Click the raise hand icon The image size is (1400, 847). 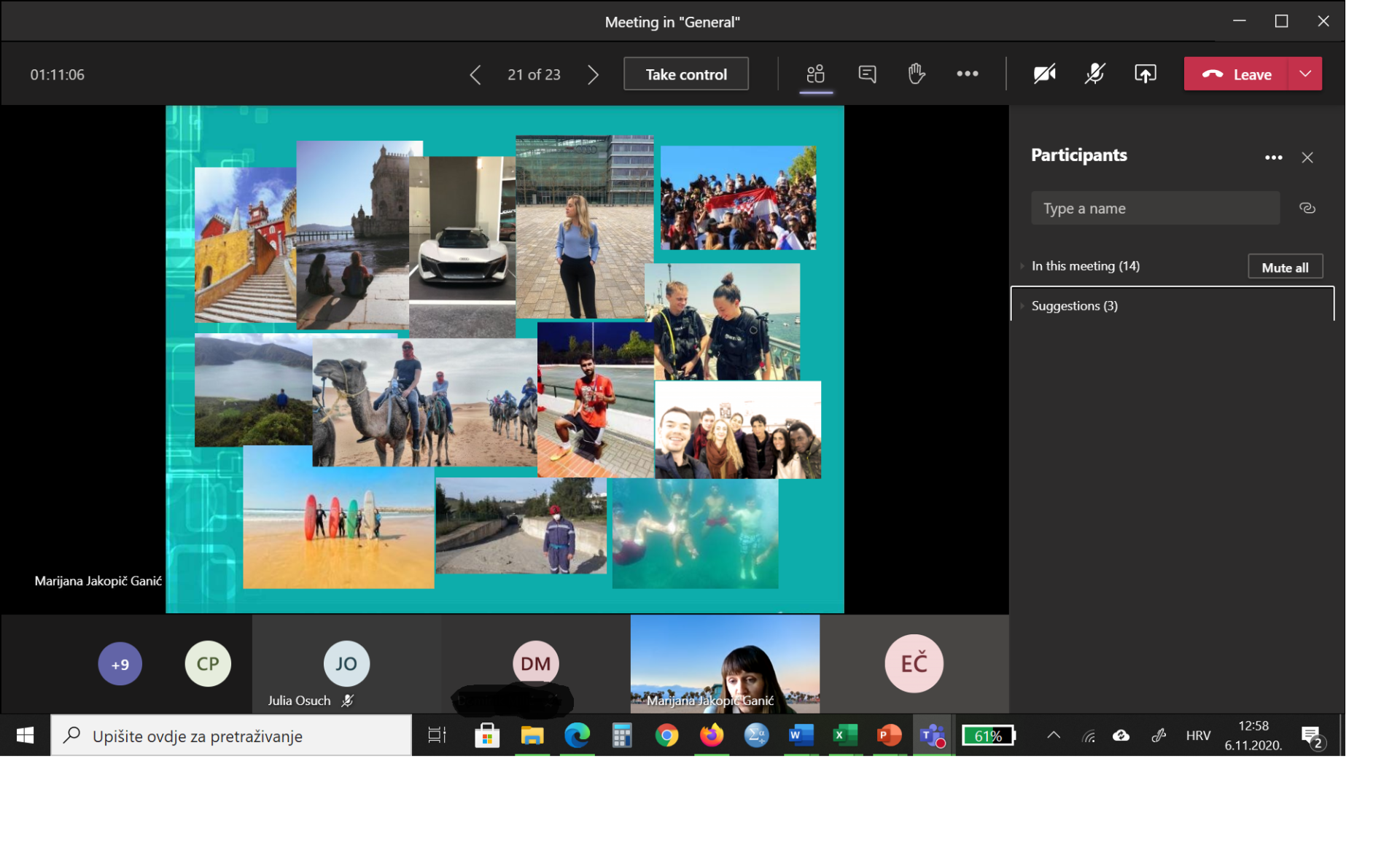click(x=916, y=74)
